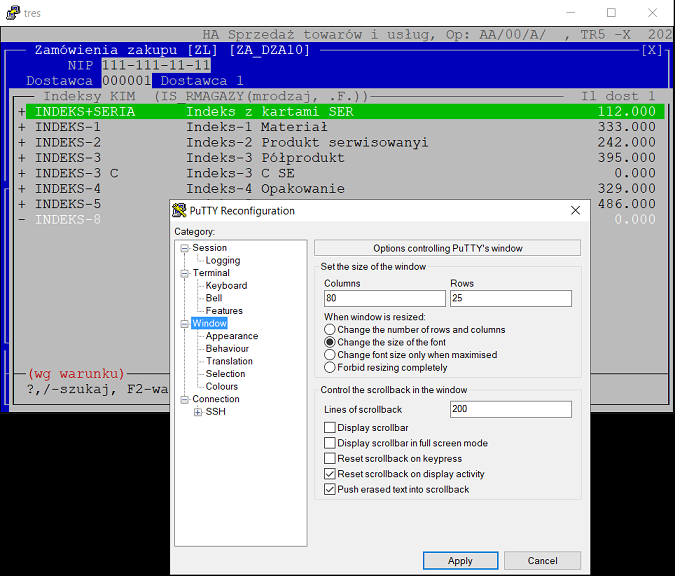Select the Connection category
The image size is (675, 576).
[x=216, y=399]
